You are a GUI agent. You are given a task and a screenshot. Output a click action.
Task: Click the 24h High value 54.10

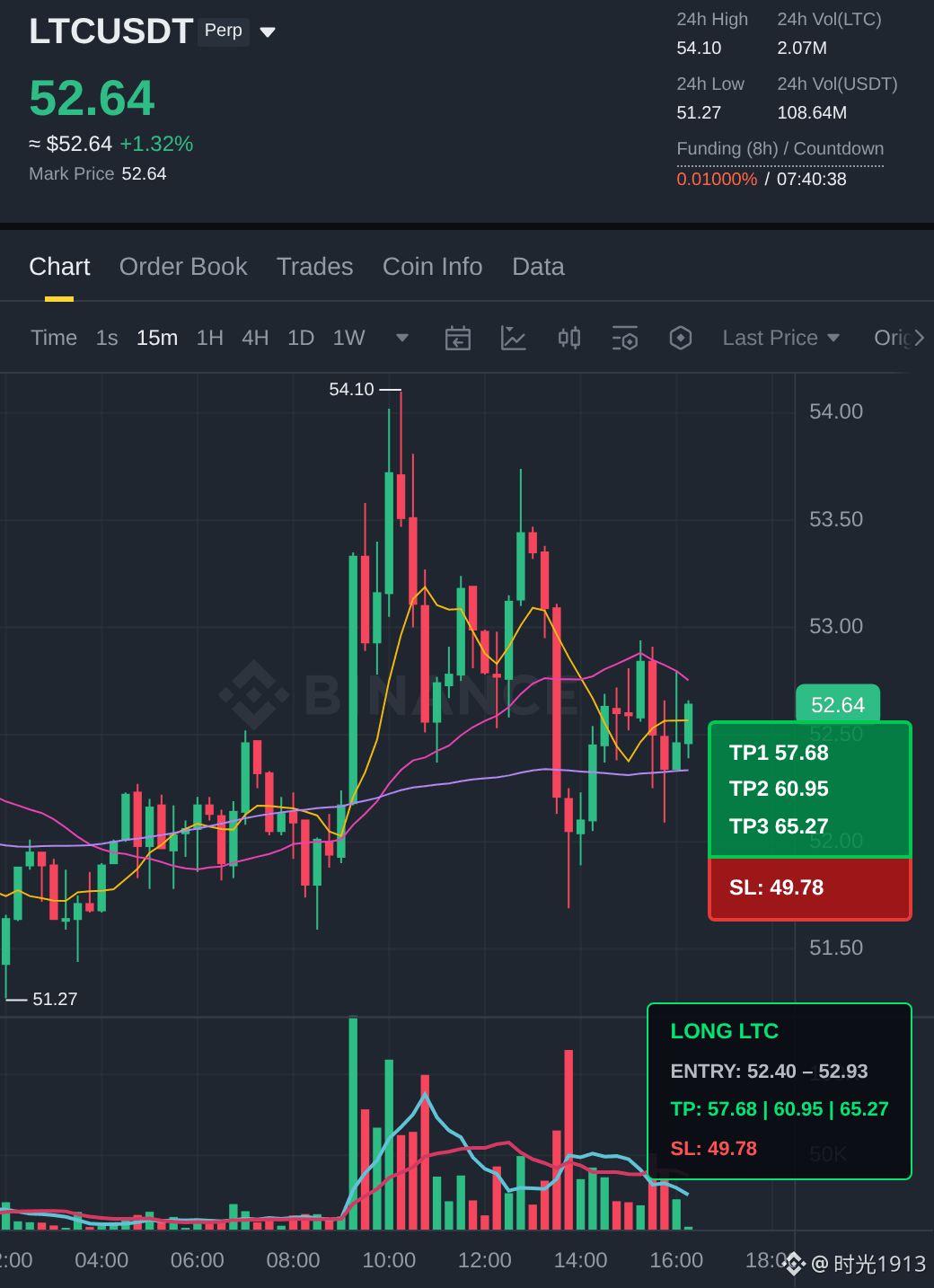pyautogui.click(x=699, y=49)
